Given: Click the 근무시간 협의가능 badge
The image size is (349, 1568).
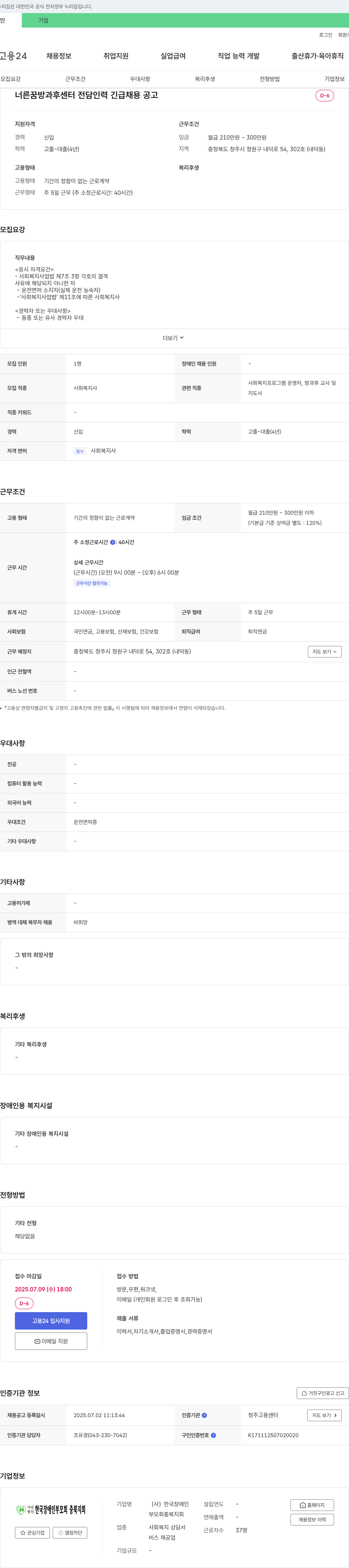Looking at the screenshot, I should pos(92,583).
